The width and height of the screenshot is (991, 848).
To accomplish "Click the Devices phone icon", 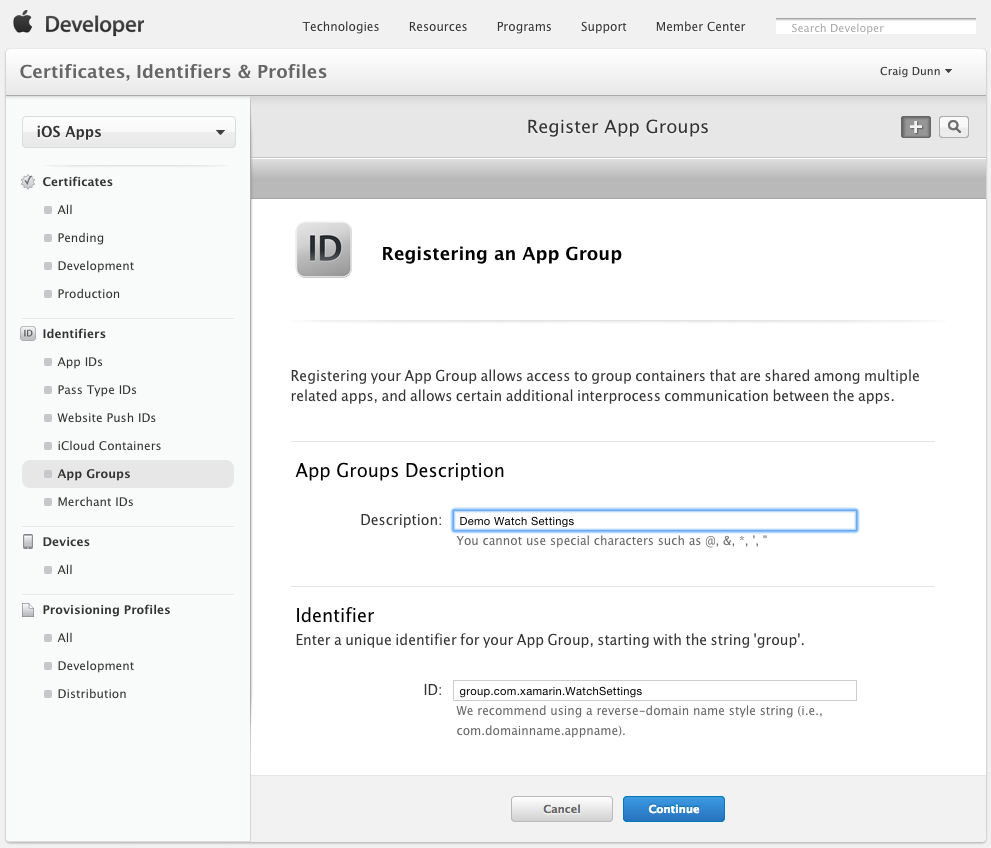I will (28, 542).
